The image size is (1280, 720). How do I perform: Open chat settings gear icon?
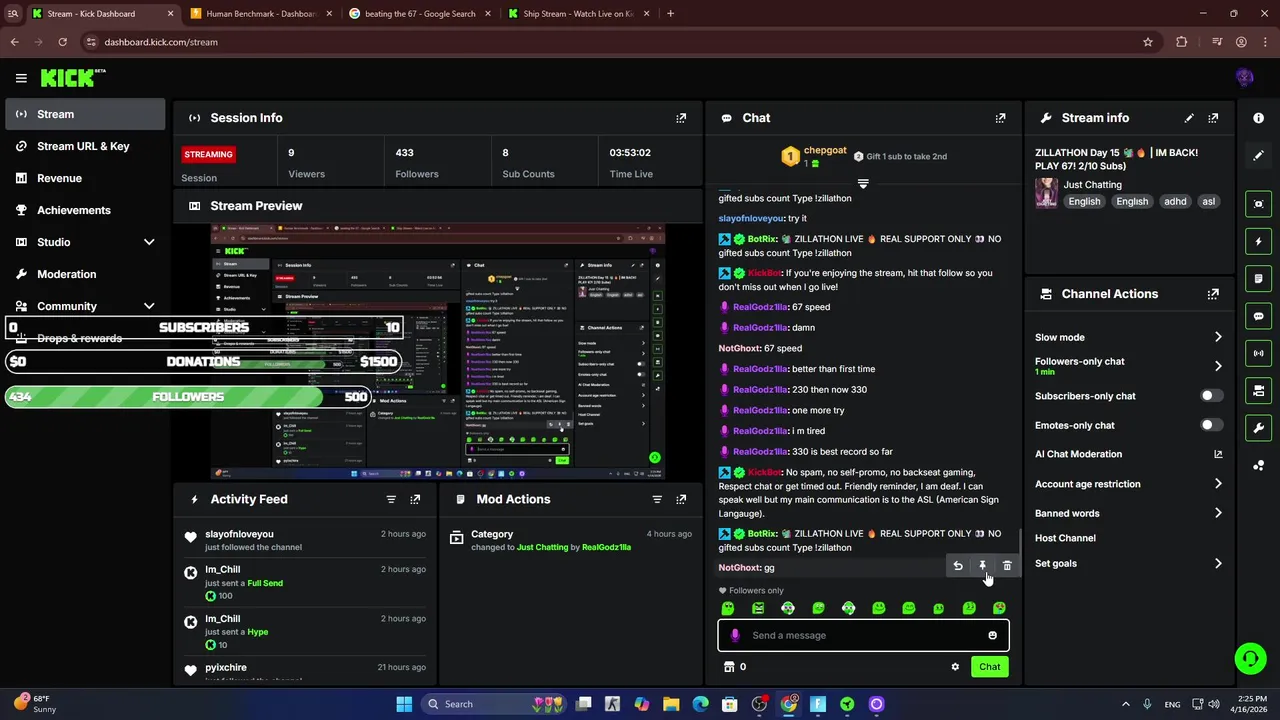[x=955, y=667]
